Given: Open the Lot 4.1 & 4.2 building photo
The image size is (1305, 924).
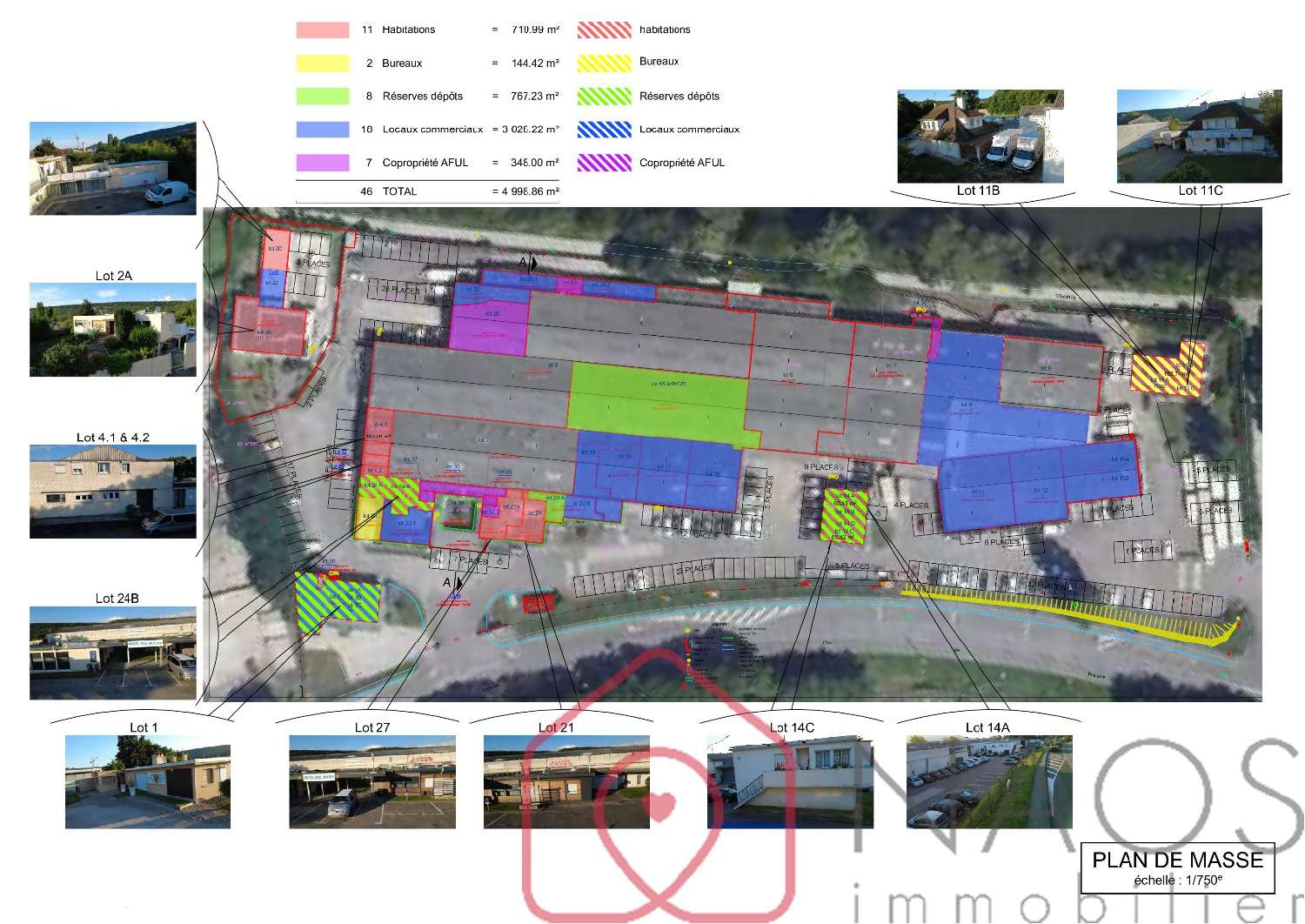Looking at the screenshot, I should (113, 491).
